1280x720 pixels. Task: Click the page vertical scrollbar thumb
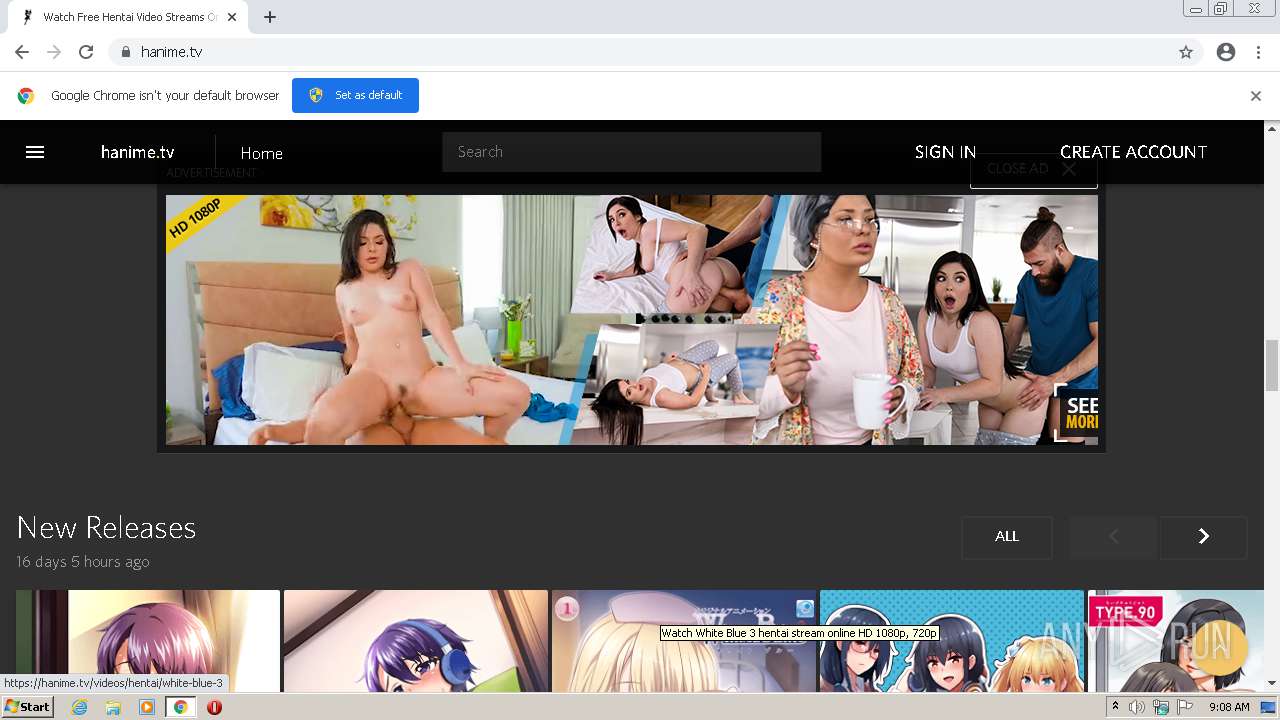point(1272,365)
